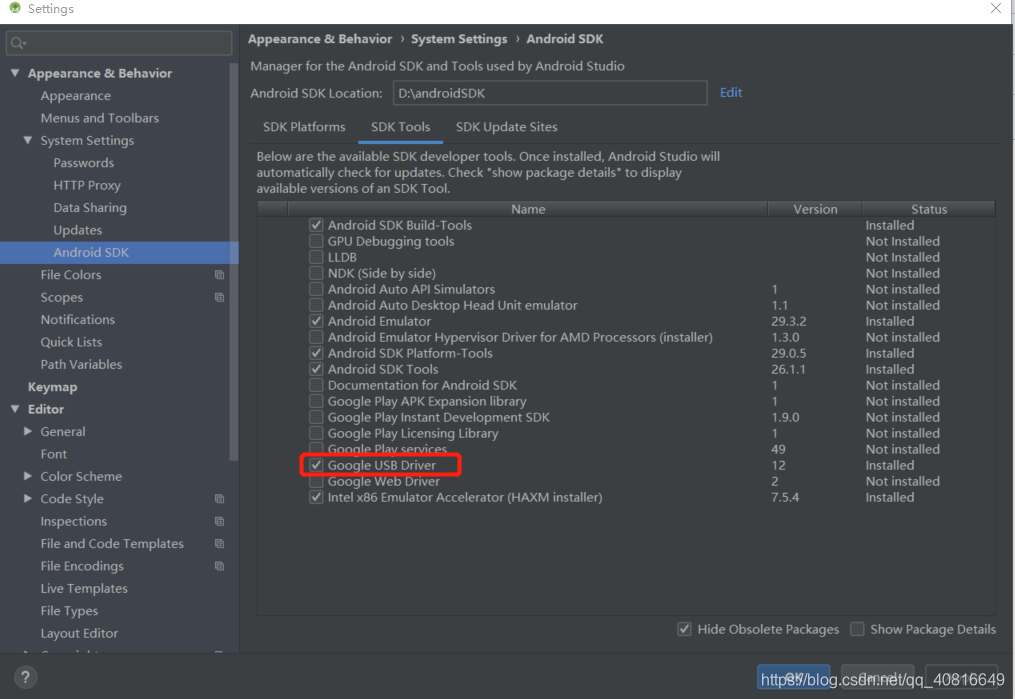Select the SDK Tools tab
Viewport: 1015px width, 699px height.
coord(401,127)
